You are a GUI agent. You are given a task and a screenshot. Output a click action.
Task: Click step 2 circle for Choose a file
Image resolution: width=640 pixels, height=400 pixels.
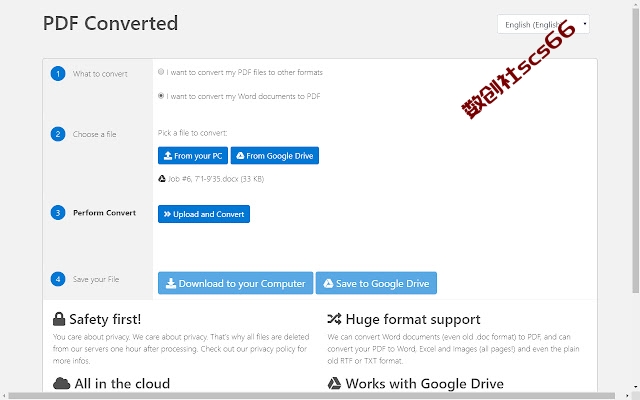coord(58,134)
